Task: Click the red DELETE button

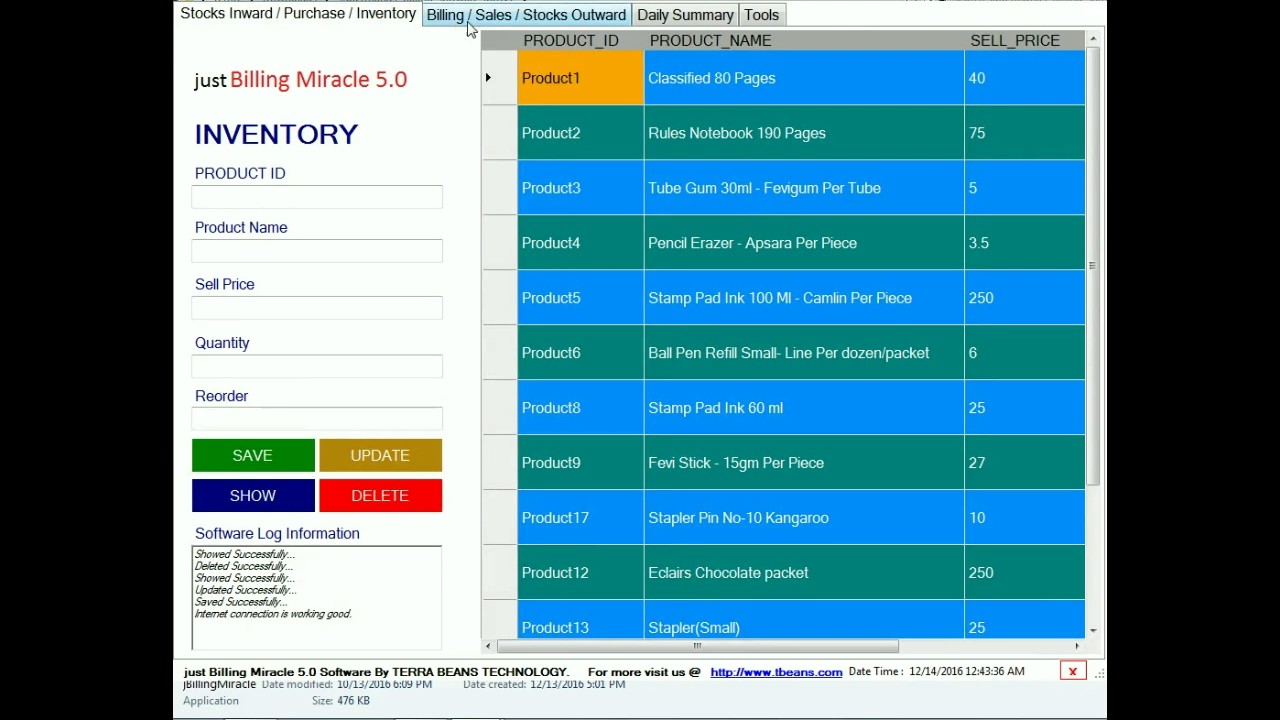Action: point(380,496)
